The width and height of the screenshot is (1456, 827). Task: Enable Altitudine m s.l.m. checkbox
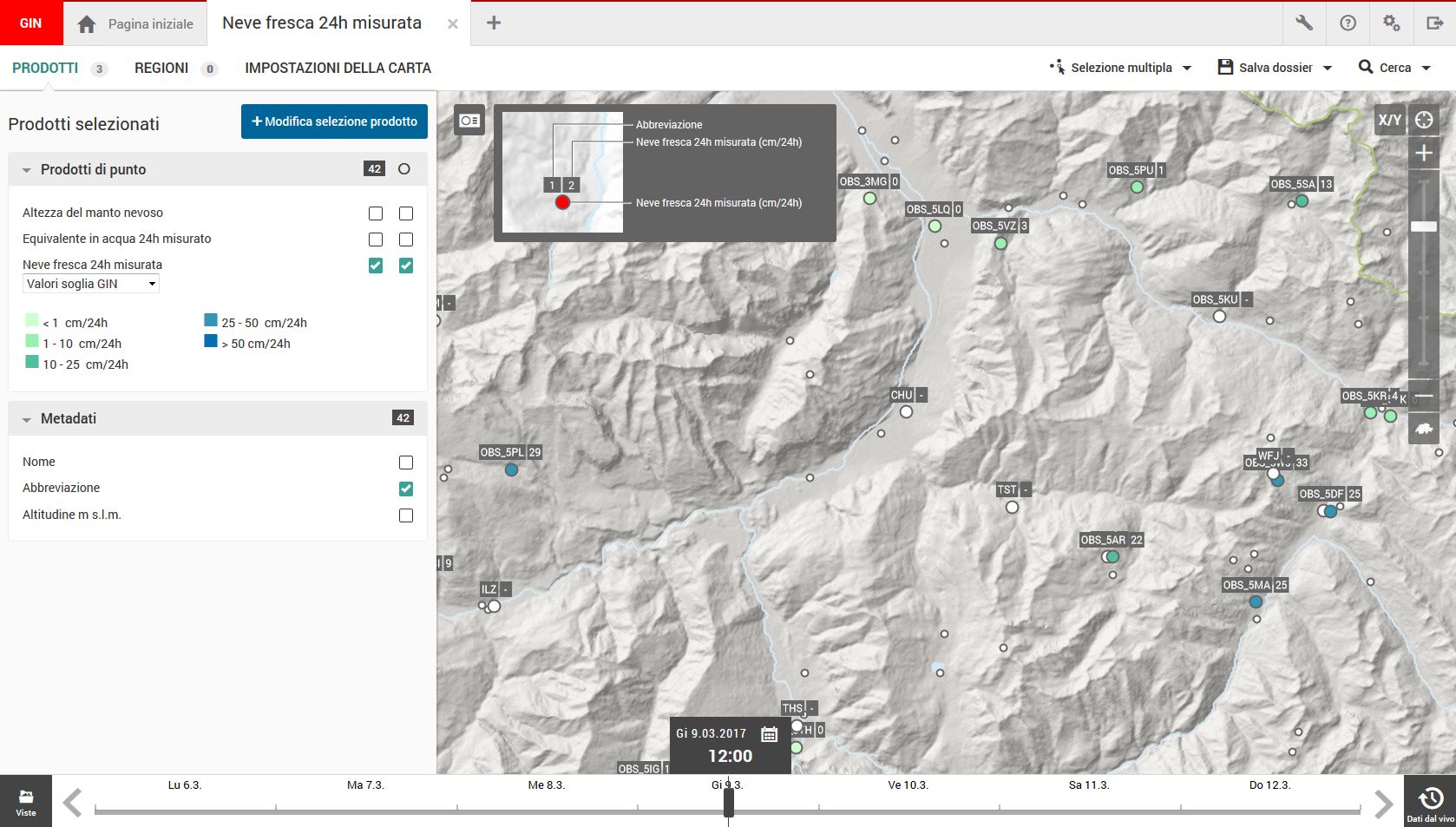(406, 515)
